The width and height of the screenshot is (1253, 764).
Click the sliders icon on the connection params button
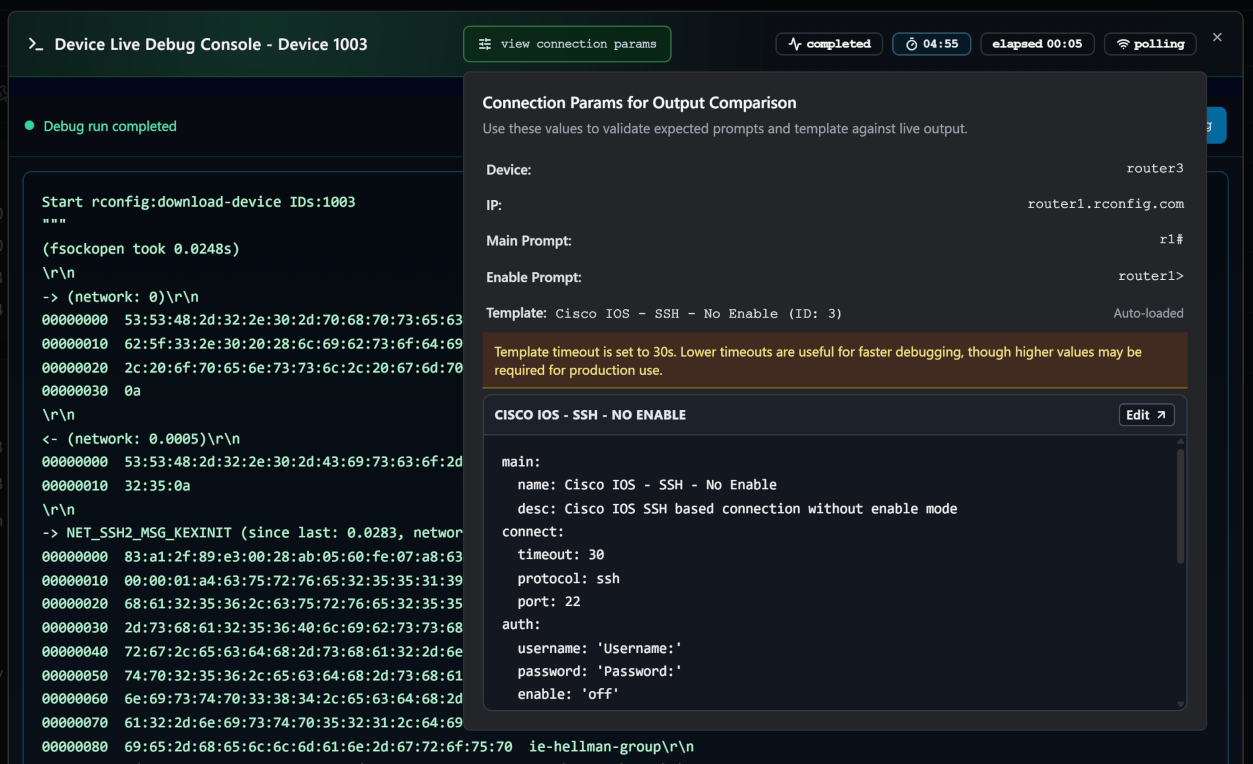[486, 44]
